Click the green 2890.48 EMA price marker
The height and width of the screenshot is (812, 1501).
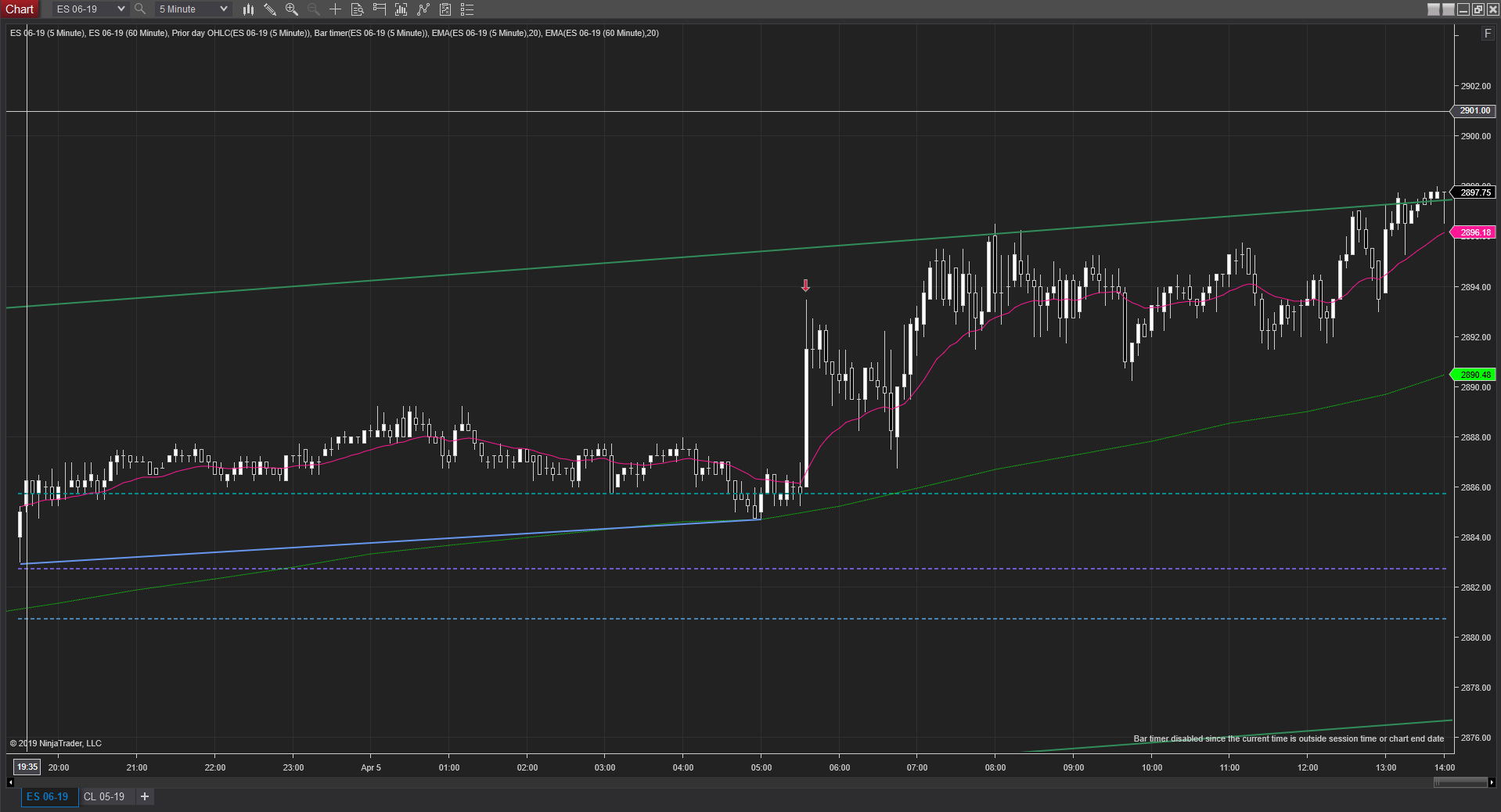[x=1474, y=375]
